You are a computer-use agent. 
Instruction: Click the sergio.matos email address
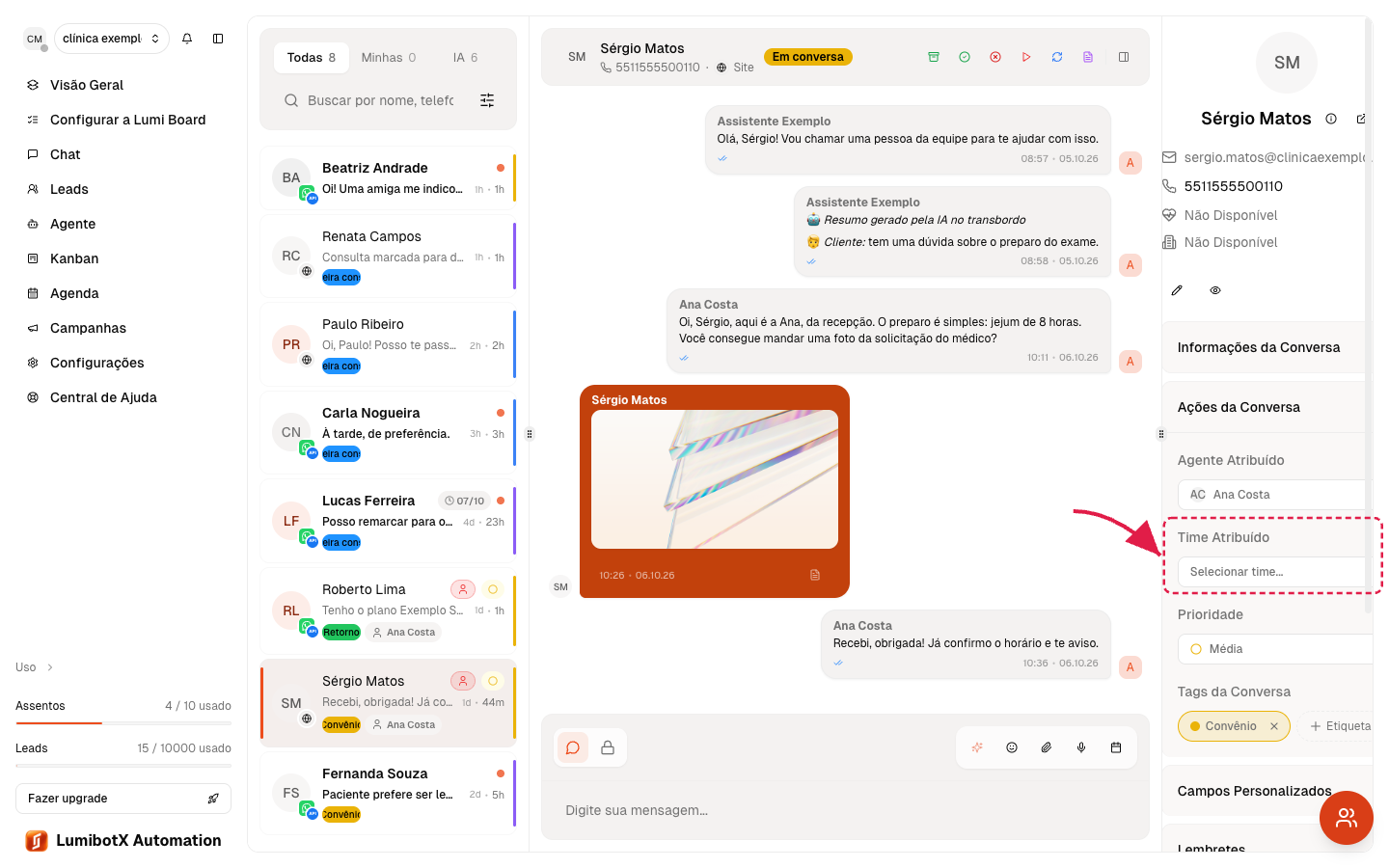coord(1274,157)
